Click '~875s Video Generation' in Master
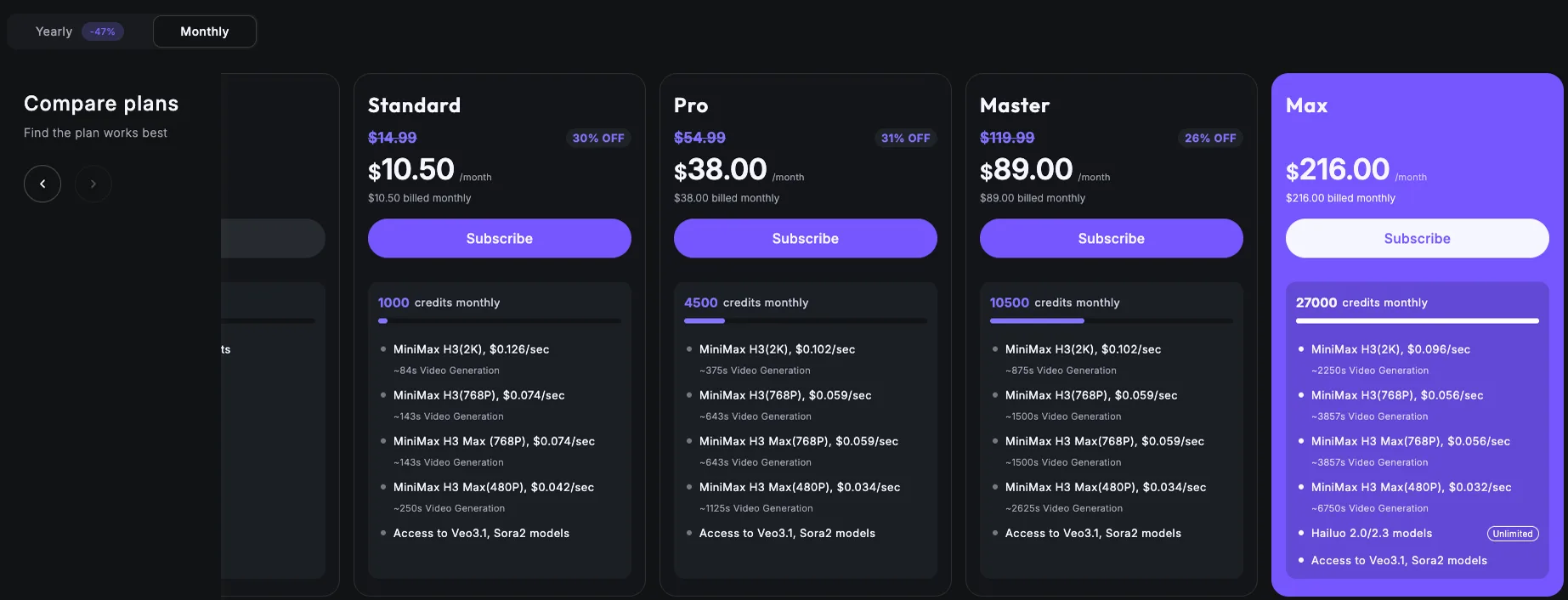This screenshot has width=1568, height=600. pyautogui.click(x=1061, y=371)
